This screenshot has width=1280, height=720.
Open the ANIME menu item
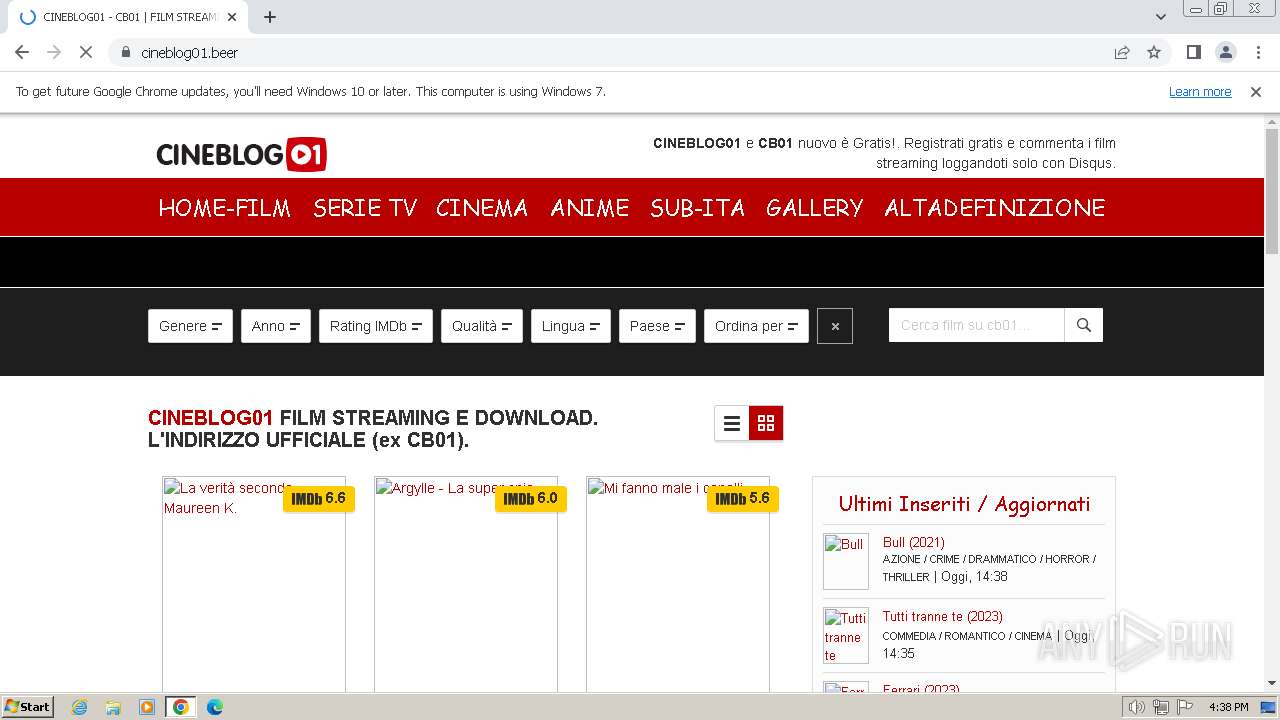point(590,208)
